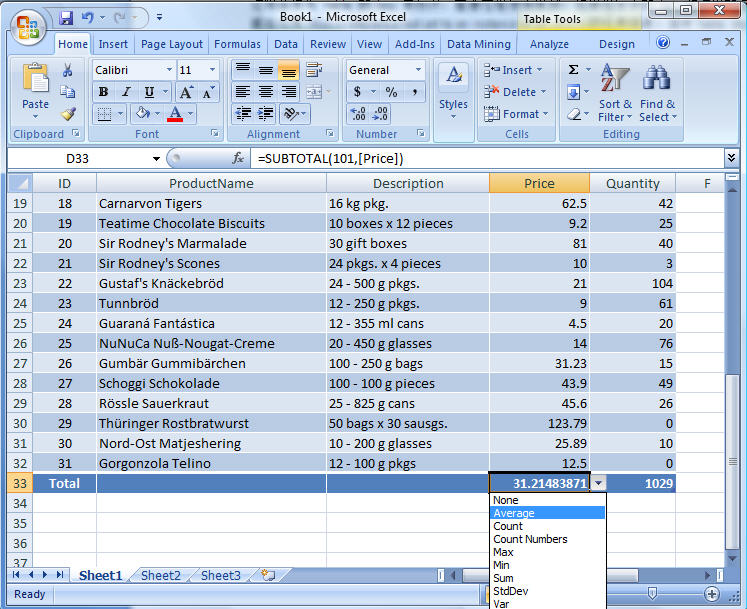The width and height of the screenshot is (747, 609).
Task: Open the General number format dropdown
Action: coord(418,70)
